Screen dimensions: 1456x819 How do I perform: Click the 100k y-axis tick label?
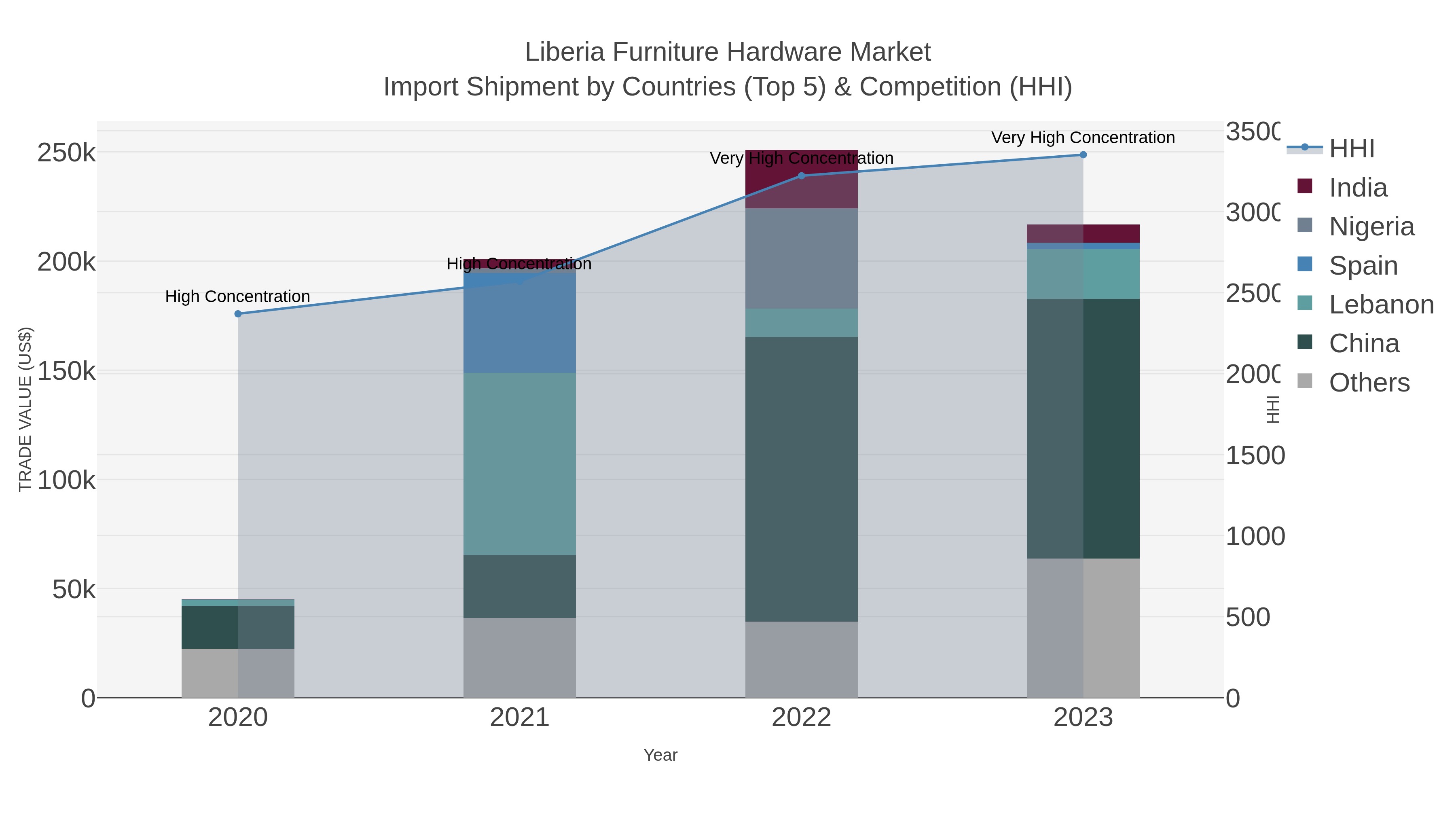click(x=67, y=480)
